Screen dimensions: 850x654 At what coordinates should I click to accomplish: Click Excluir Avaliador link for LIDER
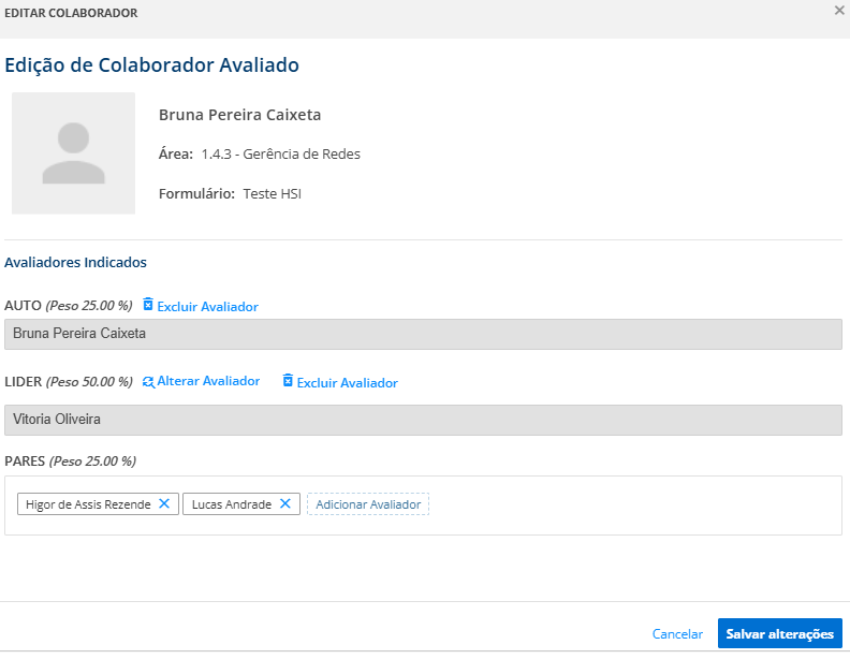click(x=347, y=383)
